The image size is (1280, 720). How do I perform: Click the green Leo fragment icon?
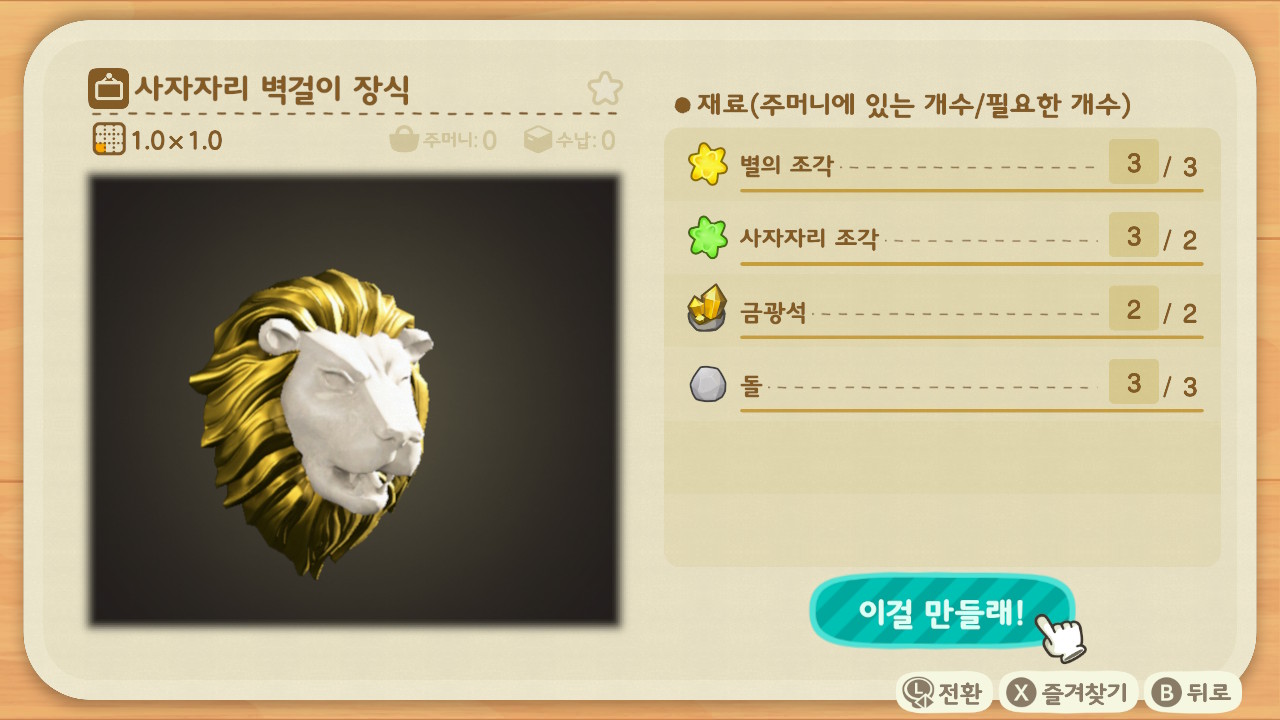(x=708, y=238)
